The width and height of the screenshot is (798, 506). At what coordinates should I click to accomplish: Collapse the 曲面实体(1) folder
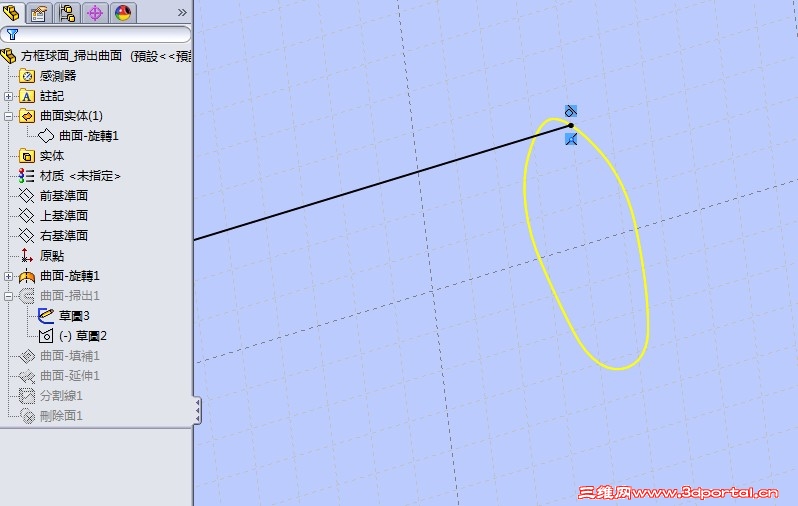pos(8,116)
